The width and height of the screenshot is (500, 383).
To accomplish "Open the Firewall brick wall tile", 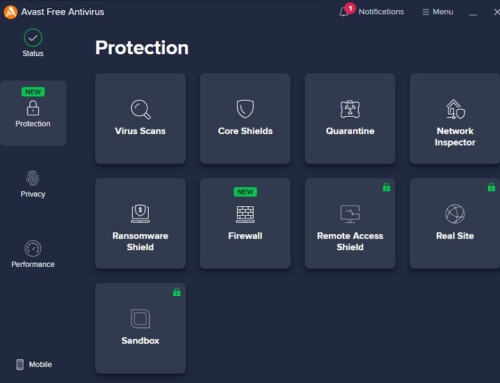I will [245, 223].
